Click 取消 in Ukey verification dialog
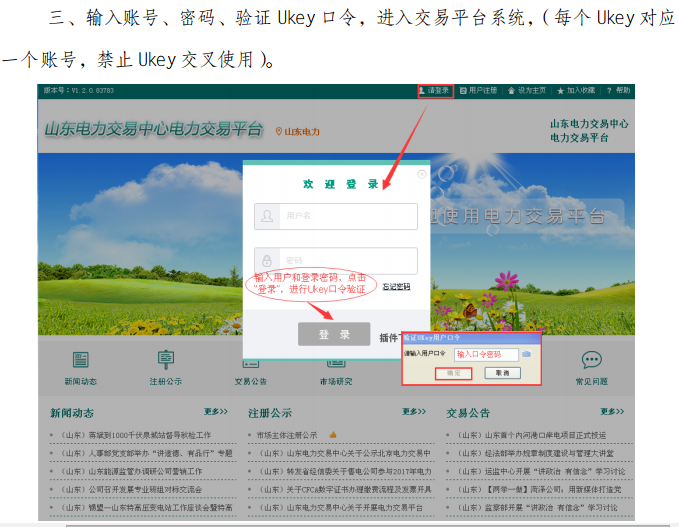This screenshot has height=527, width=679. tap(502, 373)
